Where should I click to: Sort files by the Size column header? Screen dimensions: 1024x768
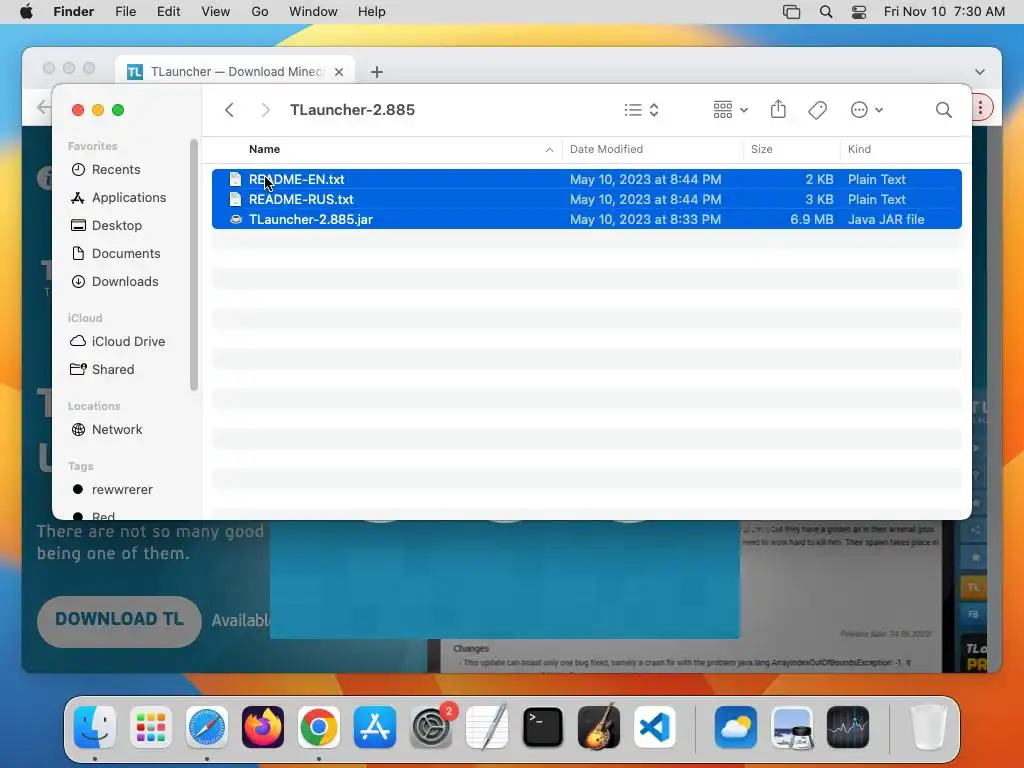tap(761, 149)
